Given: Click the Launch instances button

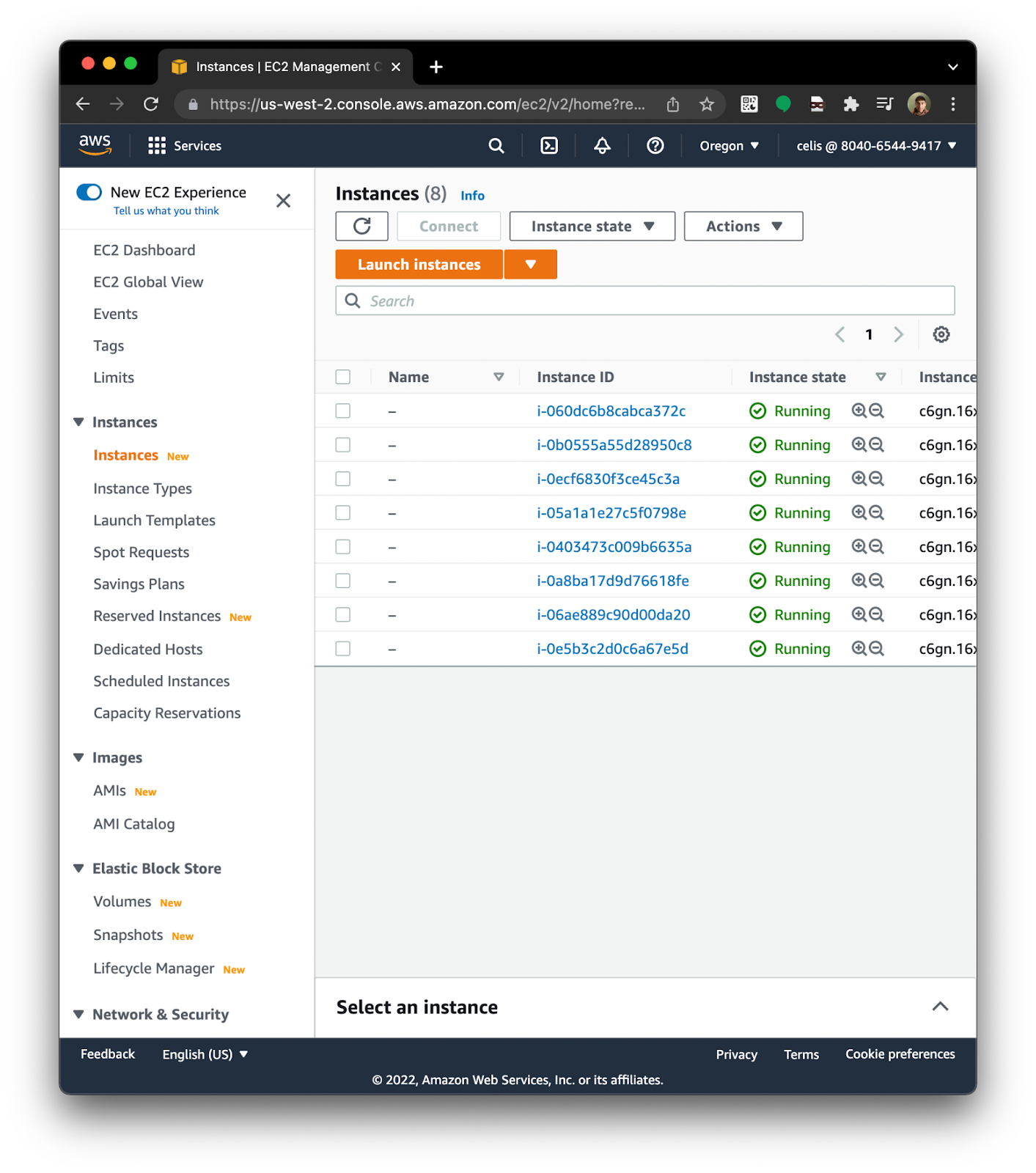Looking at the screenshot, I should 419,265.
